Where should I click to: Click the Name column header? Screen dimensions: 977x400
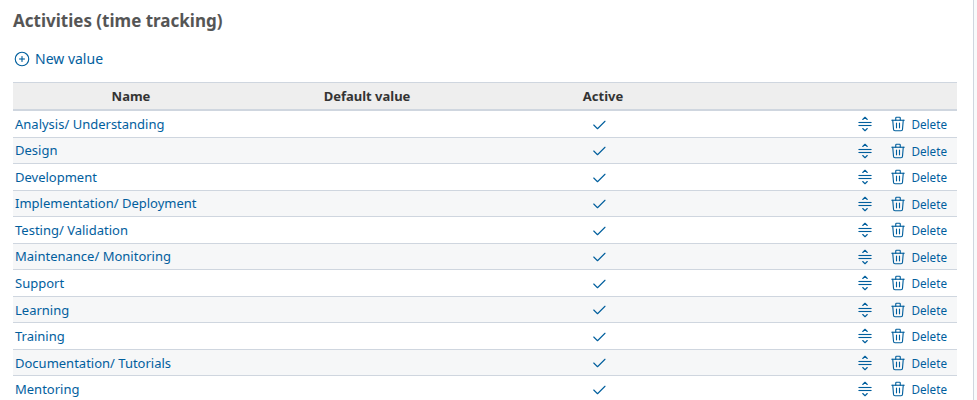coord(131,97)
